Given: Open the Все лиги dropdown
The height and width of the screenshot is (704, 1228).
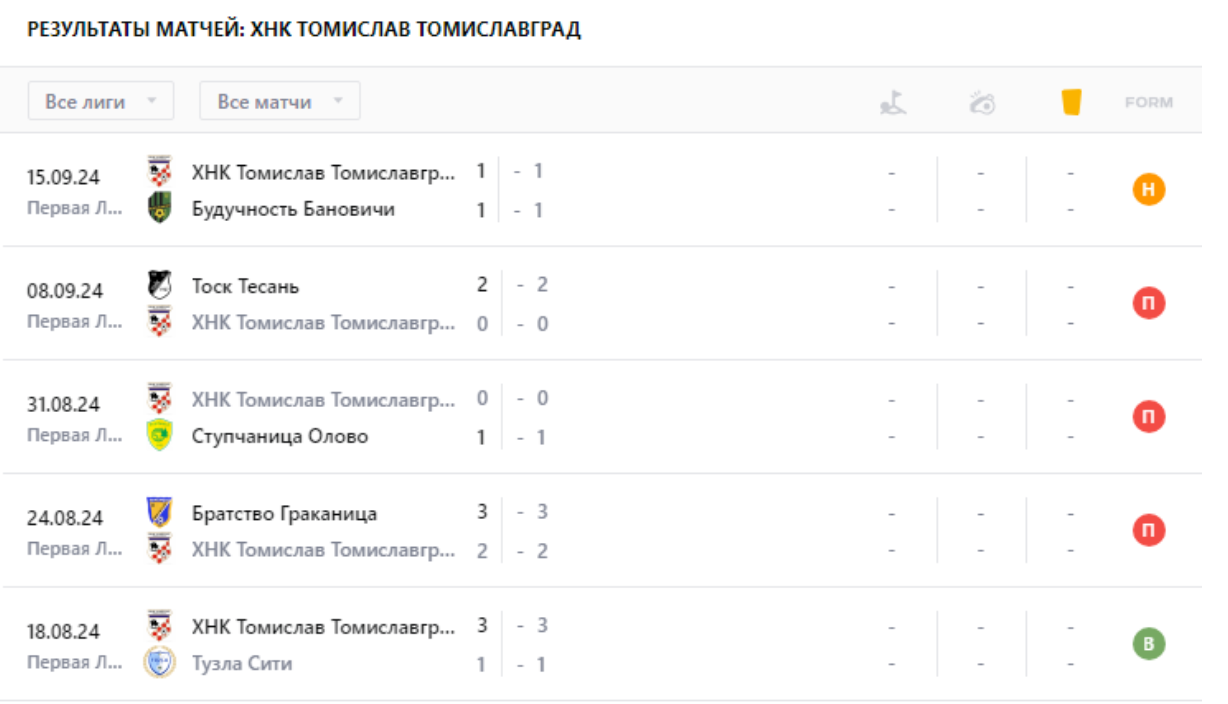Looking at the screenshot, I should [97, 100].
